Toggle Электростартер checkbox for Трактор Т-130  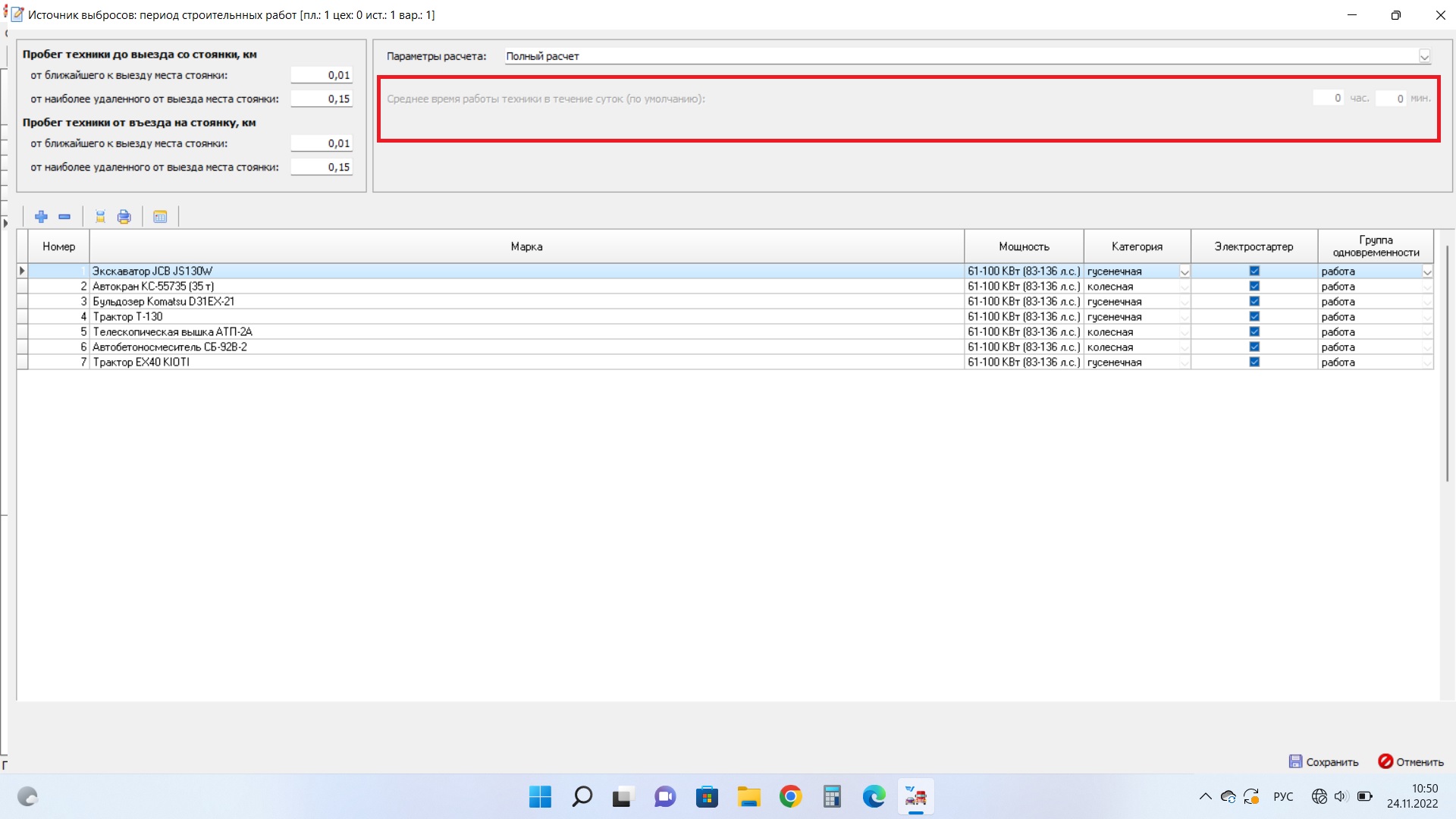(1254, 316)
